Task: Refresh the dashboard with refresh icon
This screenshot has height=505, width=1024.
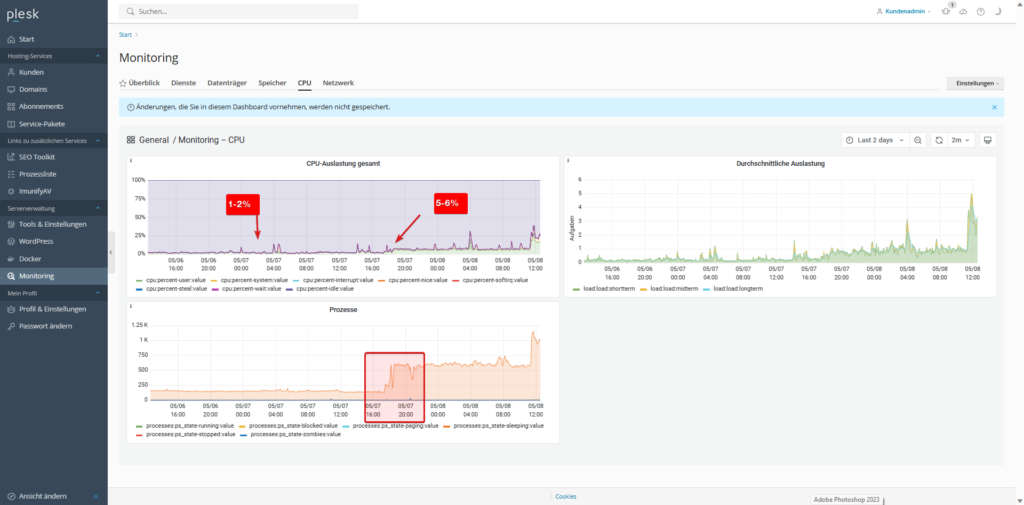Action: 938,140
